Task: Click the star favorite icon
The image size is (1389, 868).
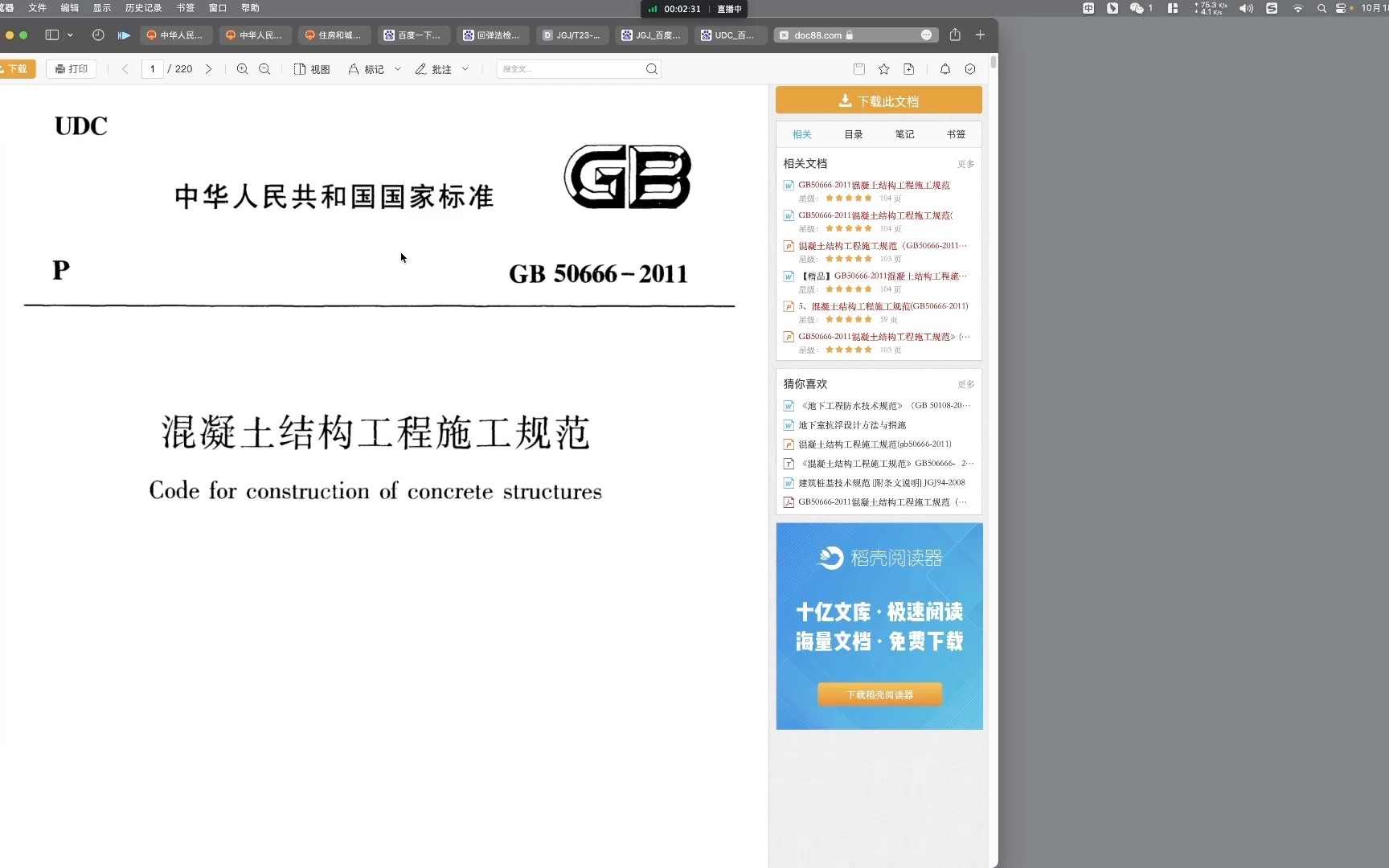Action: (884, 69)
